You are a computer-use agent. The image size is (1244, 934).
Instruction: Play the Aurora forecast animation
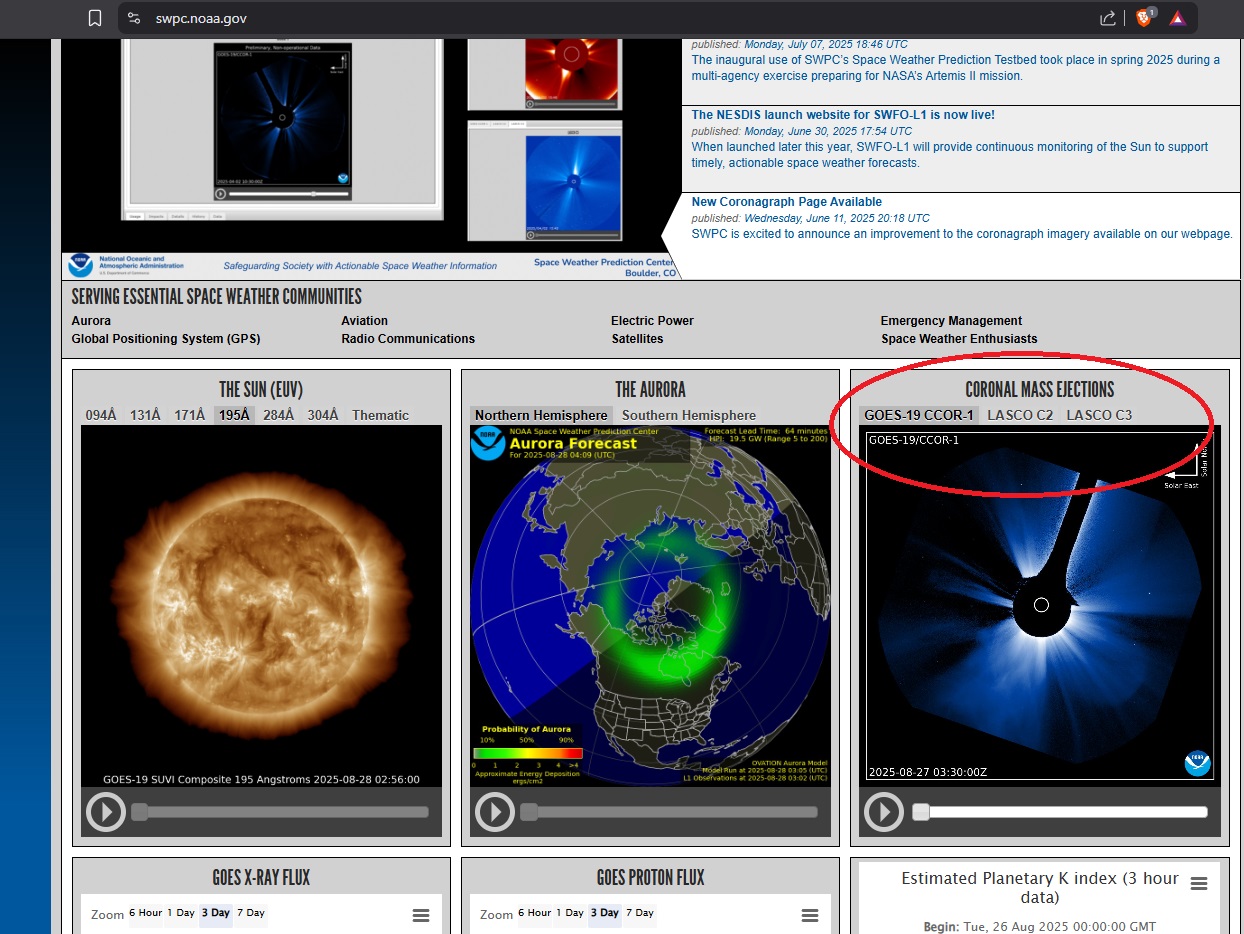click(x=495, y=812)
